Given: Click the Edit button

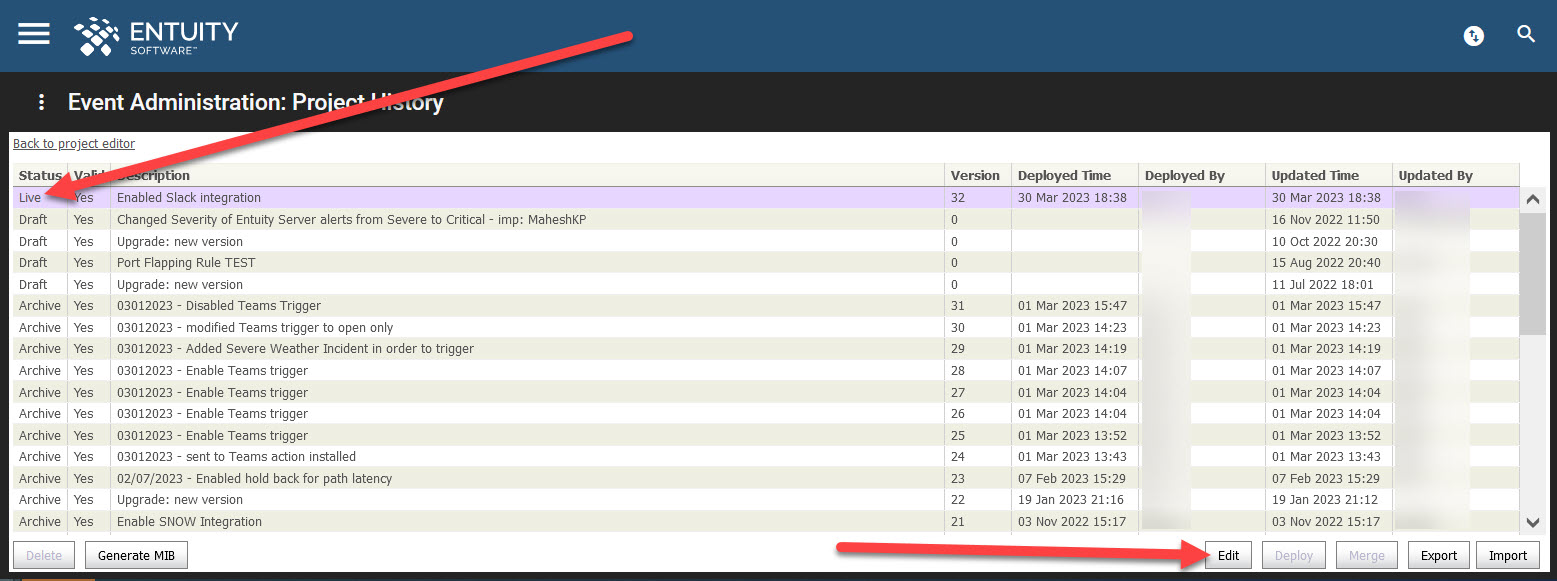Looking at the screenshot, I should 1229,556.
